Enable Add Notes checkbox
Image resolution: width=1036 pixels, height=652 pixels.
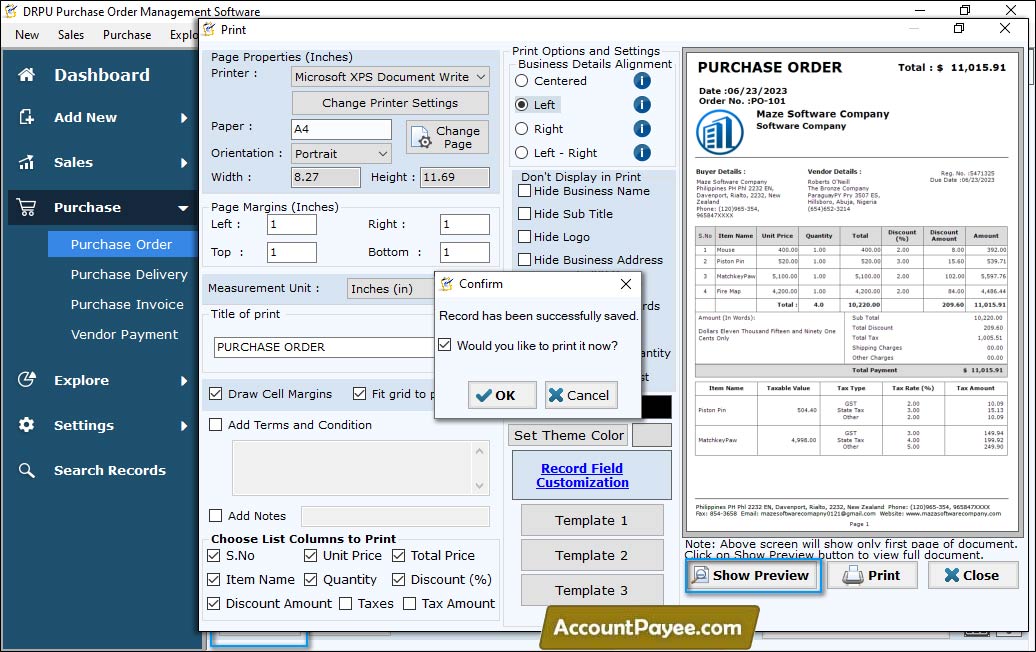click(215, 516)
